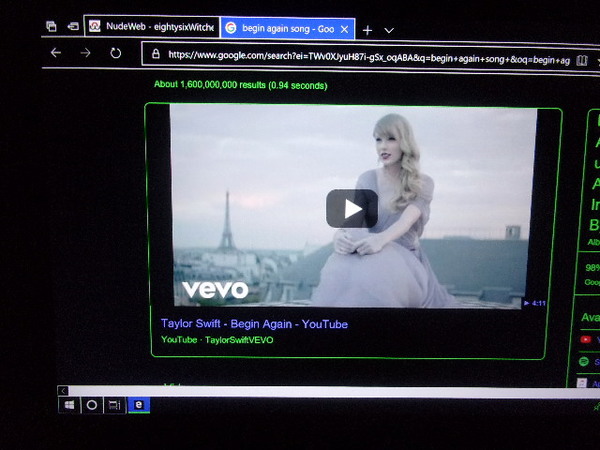Expand the tab previews chevron
The image size is (600, 450).
tap(389, 31)
